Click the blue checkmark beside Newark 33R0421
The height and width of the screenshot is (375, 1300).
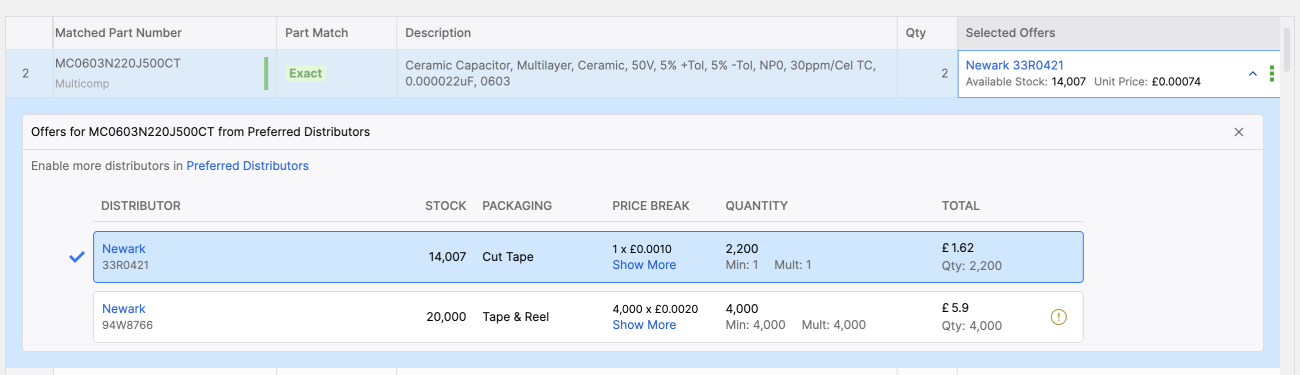tap(77, 257)
